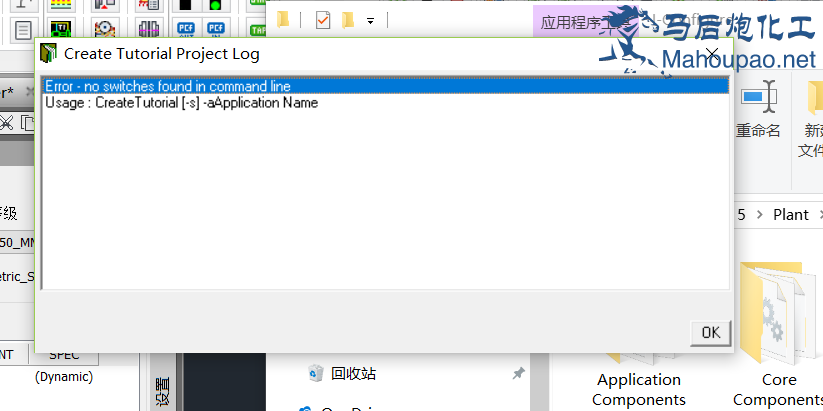The height and width of the screenshot is (411, 823).
Task: Click the green light toolbar icon
Action: coord(215,6)
